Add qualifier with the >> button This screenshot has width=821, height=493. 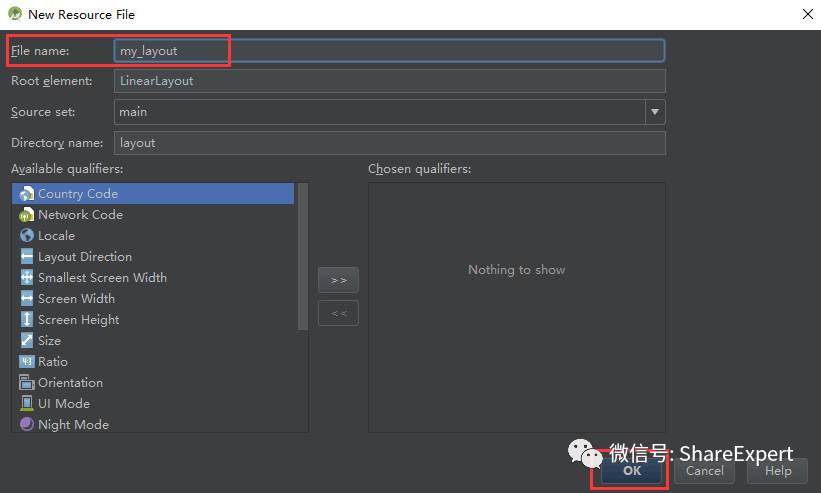338,280
